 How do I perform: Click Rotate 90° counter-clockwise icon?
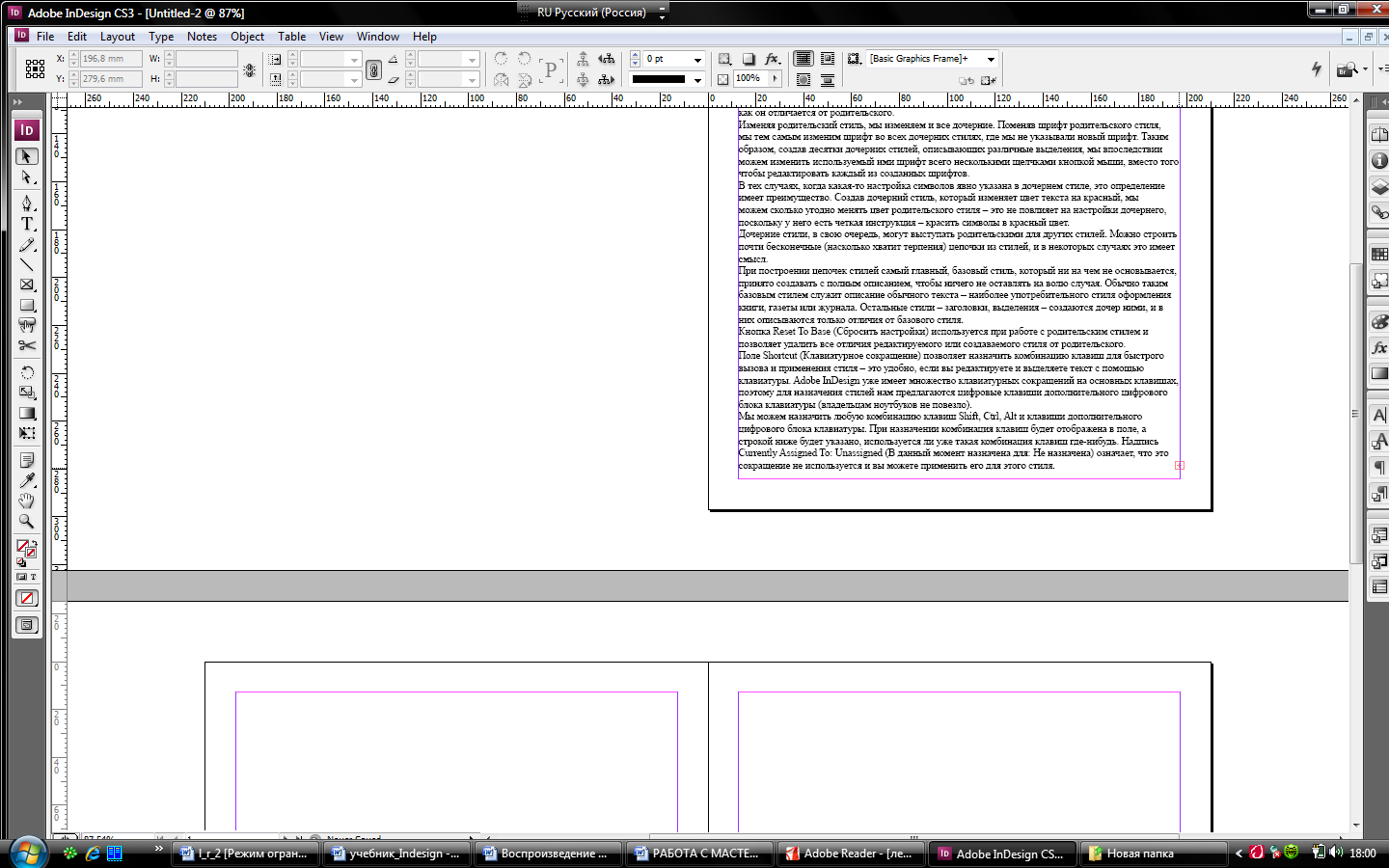click(525, 59)
